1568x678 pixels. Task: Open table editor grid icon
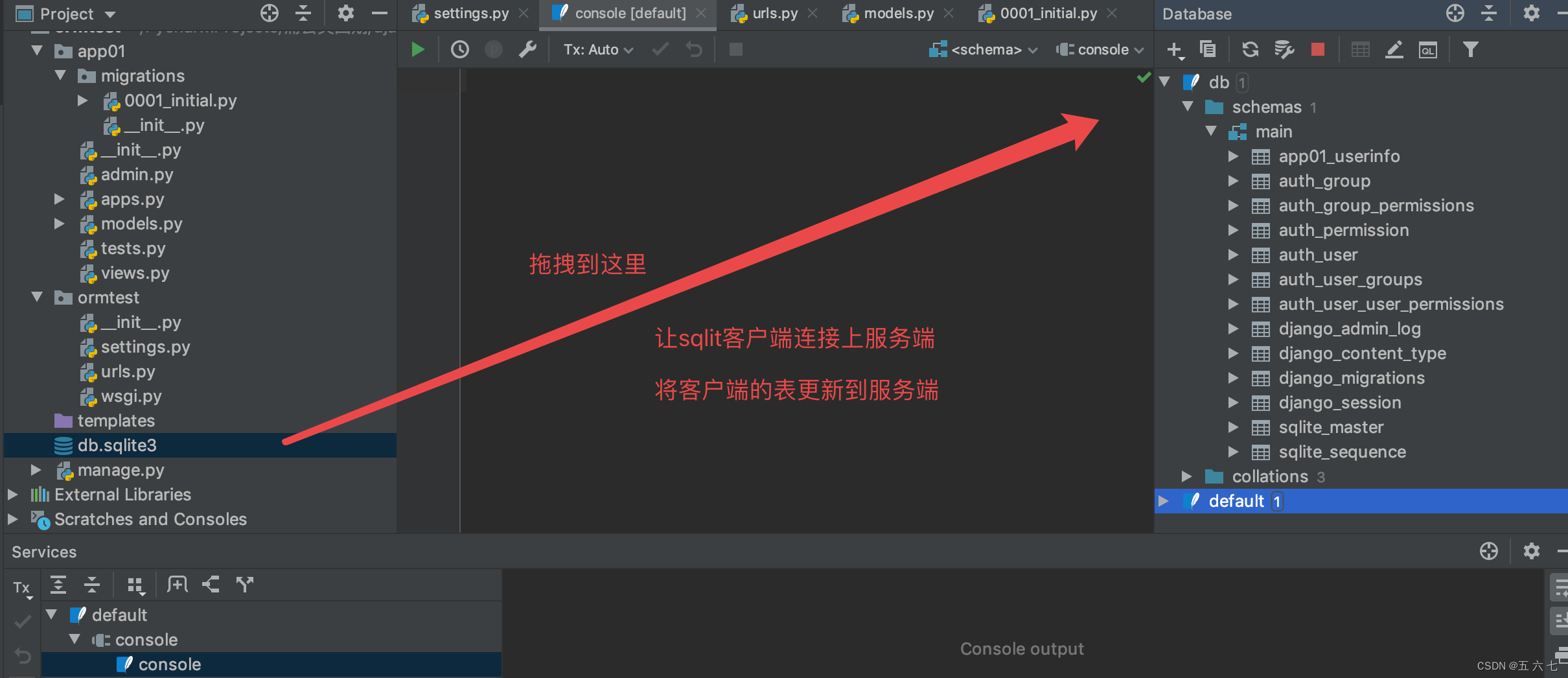click(1360, 49)
